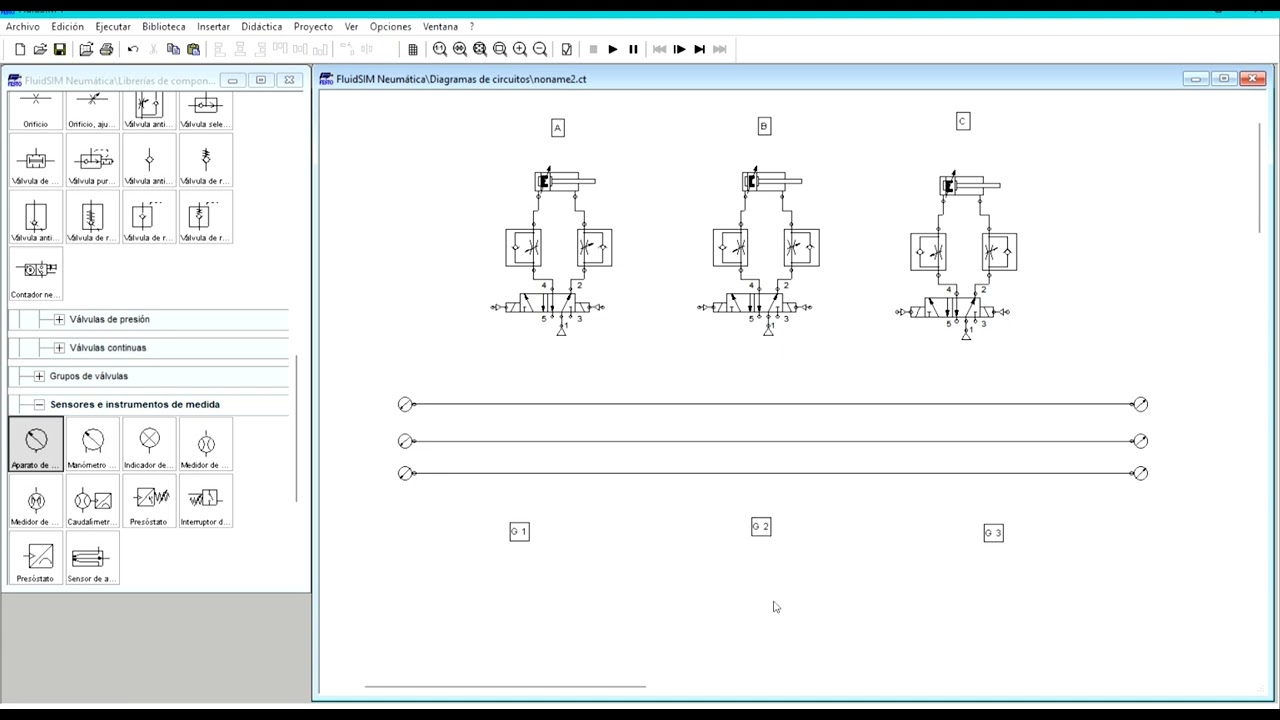Select the cylinder below label C
The width and height of the screenshot is (1280, 720).
pos(970,185)
